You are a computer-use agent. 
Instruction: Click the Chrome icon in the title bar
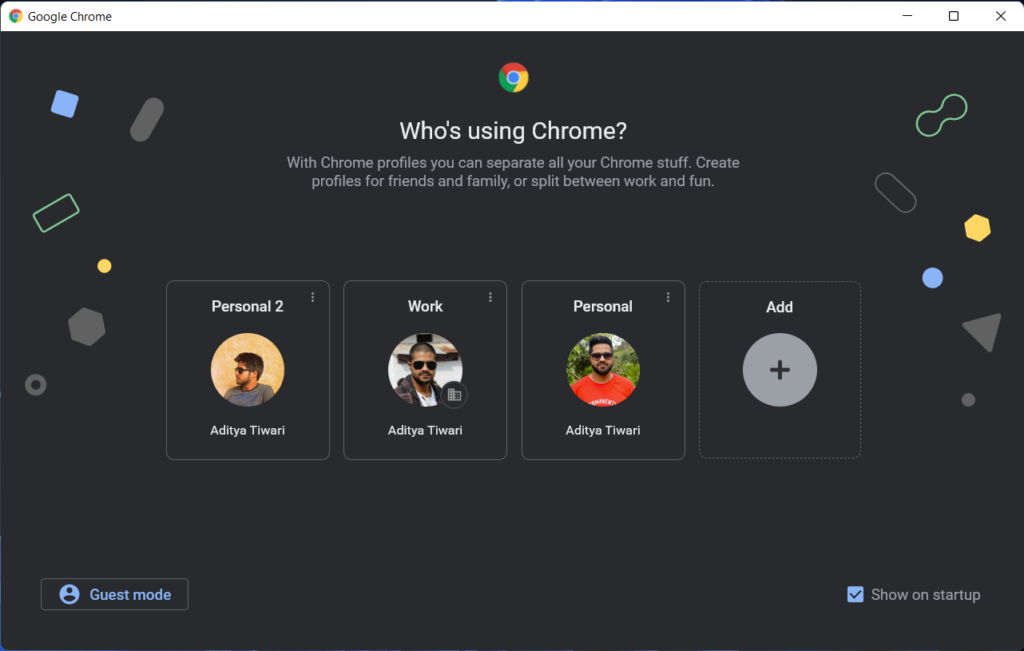14,16
